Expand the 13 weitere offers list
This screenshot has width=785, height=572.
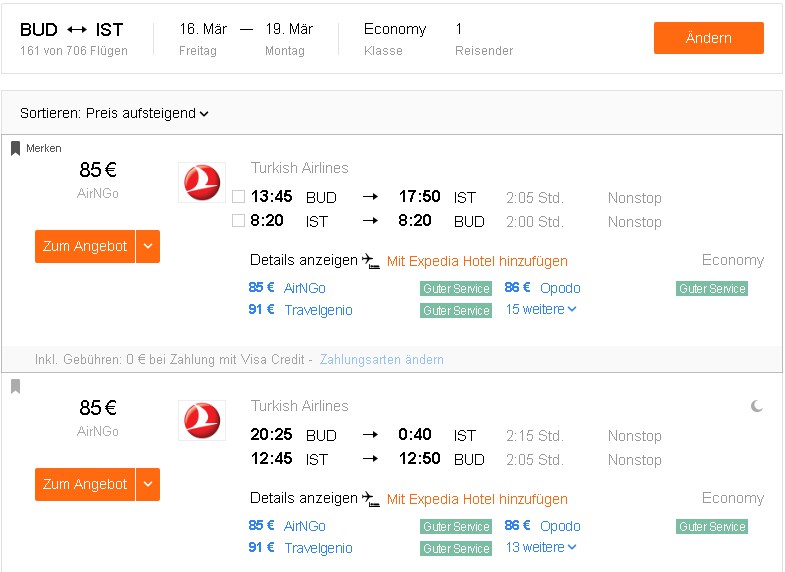tap(541, 547)
